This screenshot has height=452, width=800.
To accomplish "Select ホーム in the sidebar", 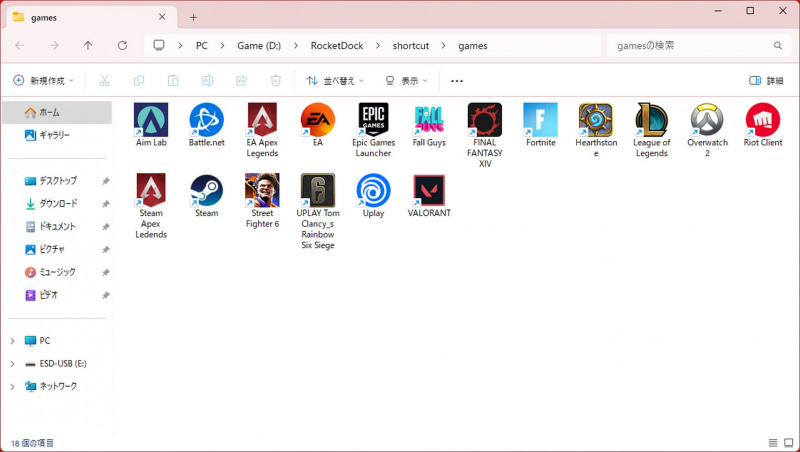I will point(57,112).
